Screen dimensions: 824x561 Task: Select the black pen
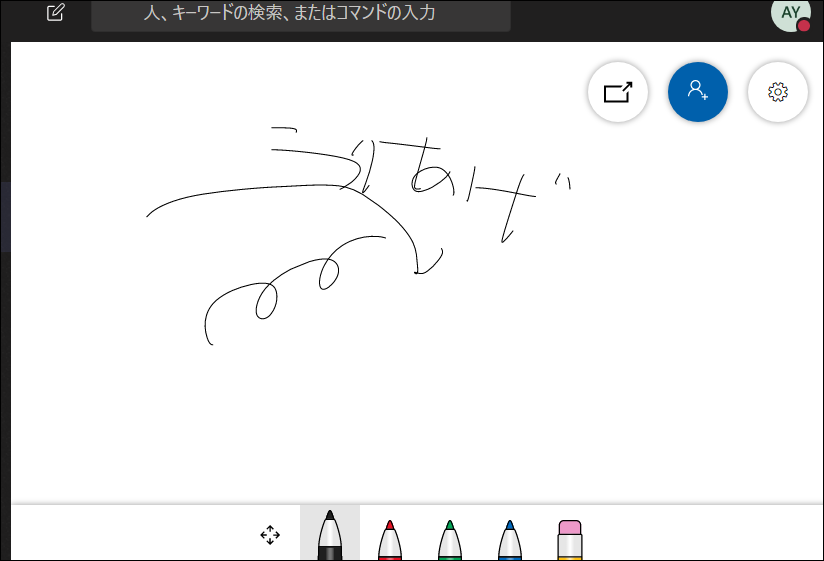(329, 534)
